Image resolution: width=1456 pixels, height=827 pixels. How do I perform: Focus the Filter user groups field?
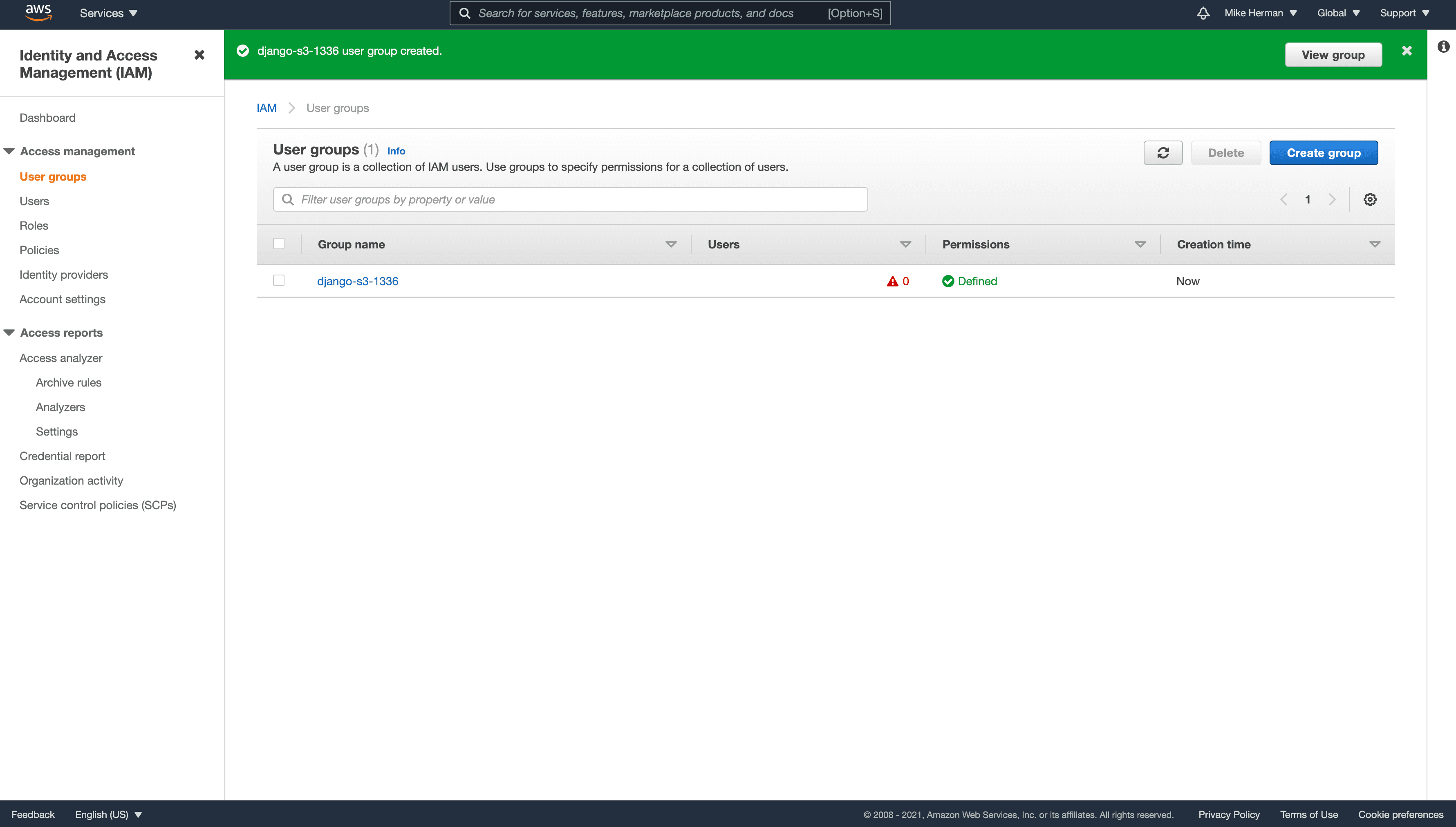pyautogui.click(x=570, y=199)
